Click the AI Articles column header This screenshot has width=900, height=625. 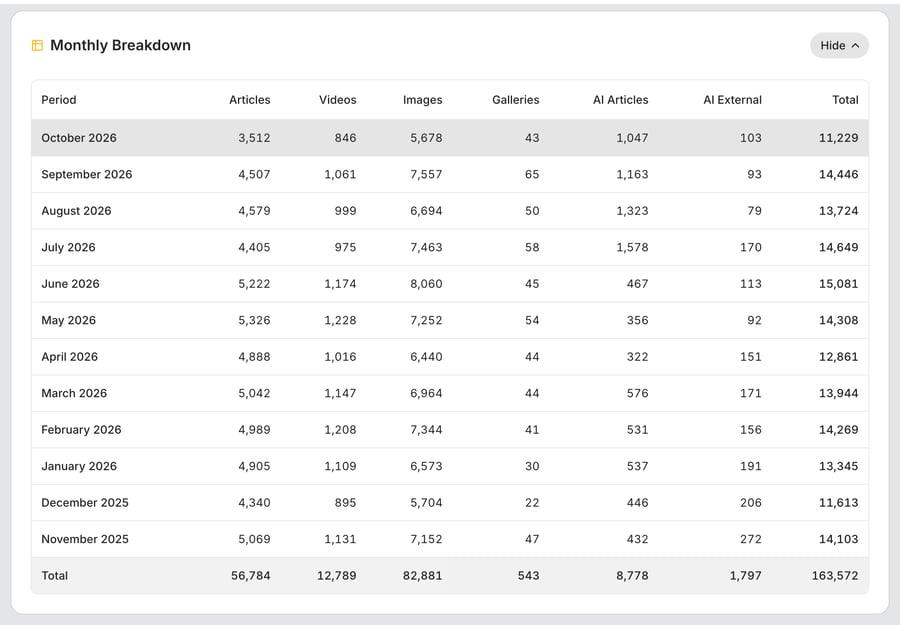(620, 100)
